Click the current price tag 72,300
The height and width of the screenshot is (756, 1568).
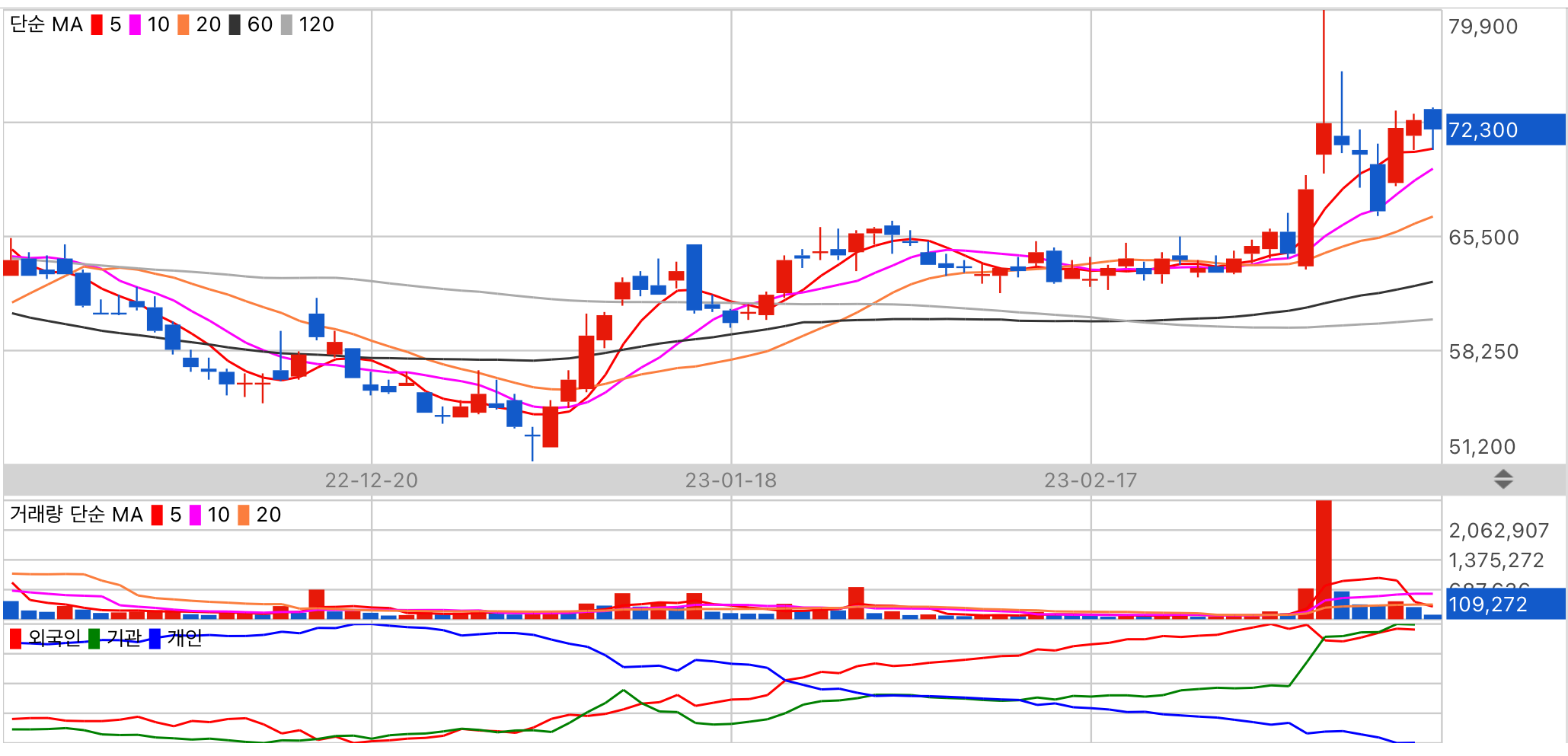[1506, 129]
